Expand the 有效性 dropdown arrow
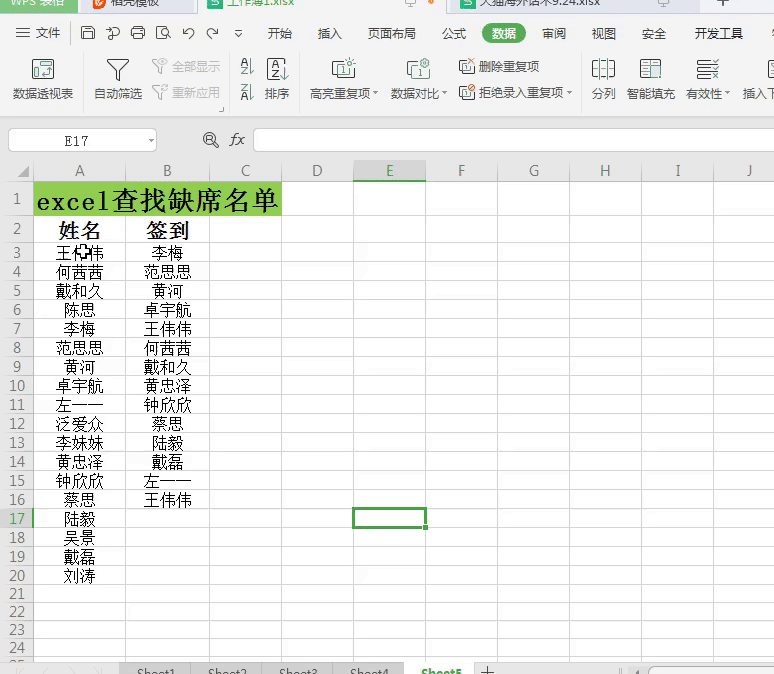 pyautogui.click(x=727, y=93)
